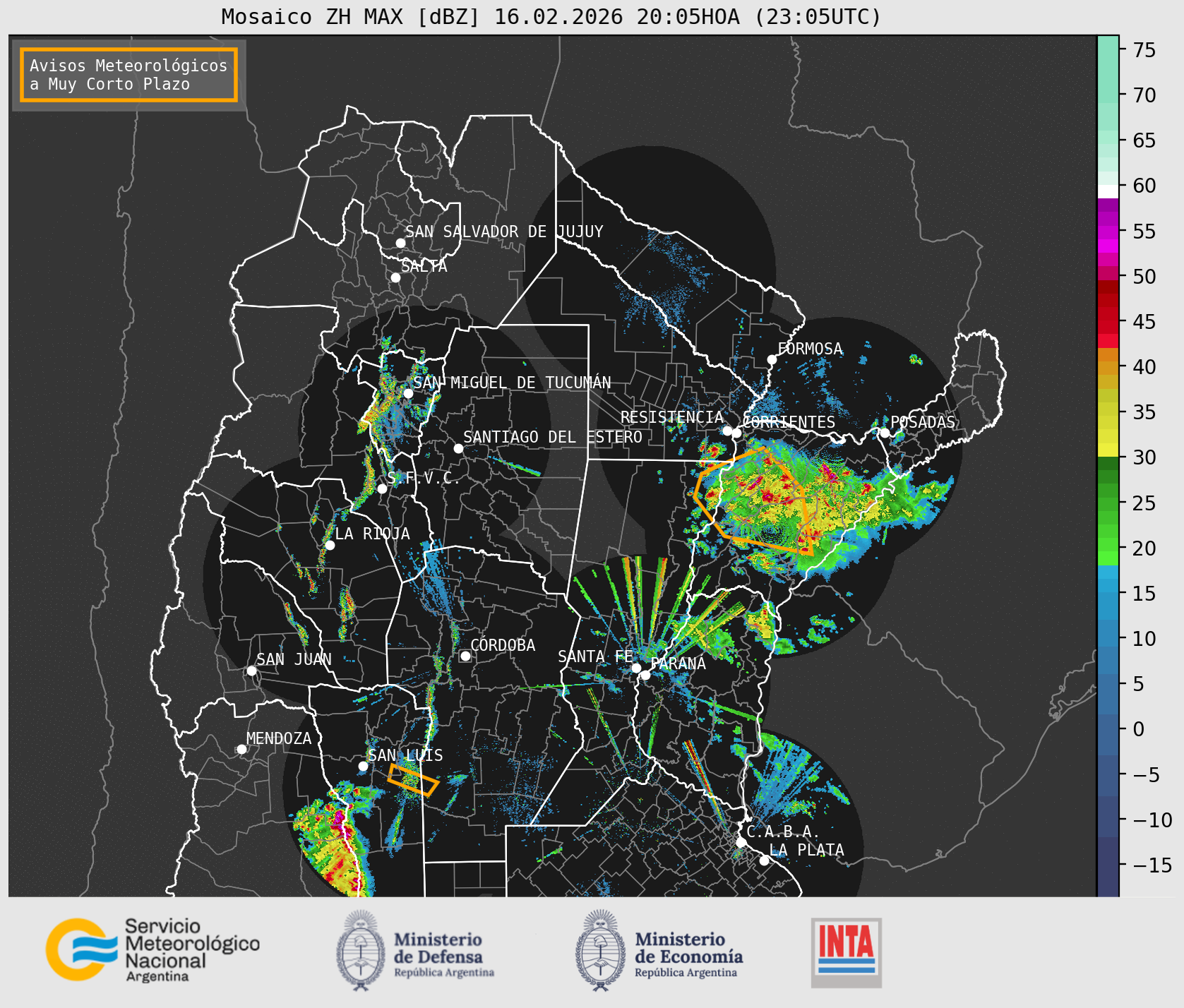Screen dimensions: 1184x1008
Task: Click the La Rioja city marker dot
Action: [x=330, y=545]
